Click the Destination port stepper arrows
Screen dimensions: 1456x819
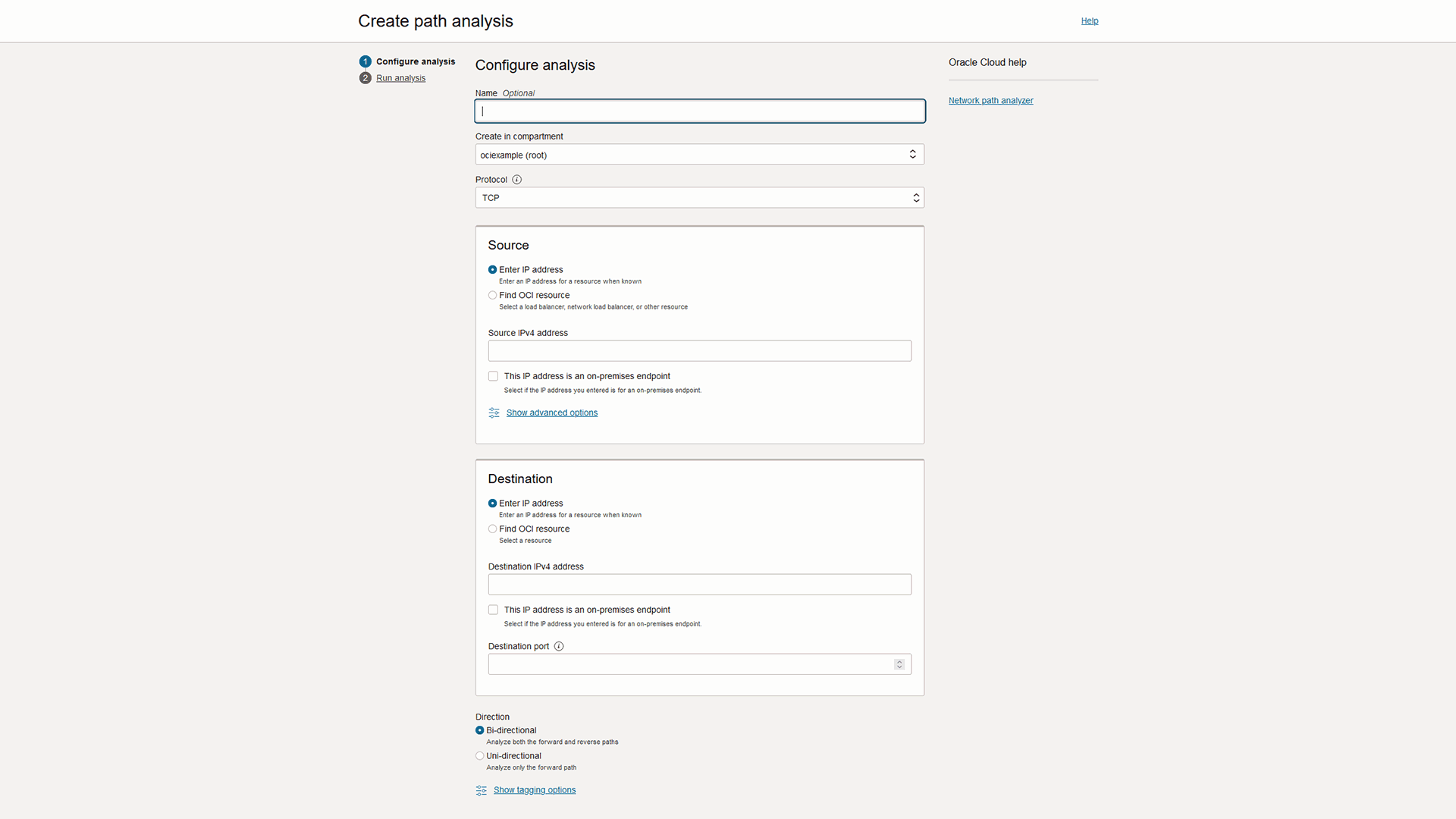899,664
